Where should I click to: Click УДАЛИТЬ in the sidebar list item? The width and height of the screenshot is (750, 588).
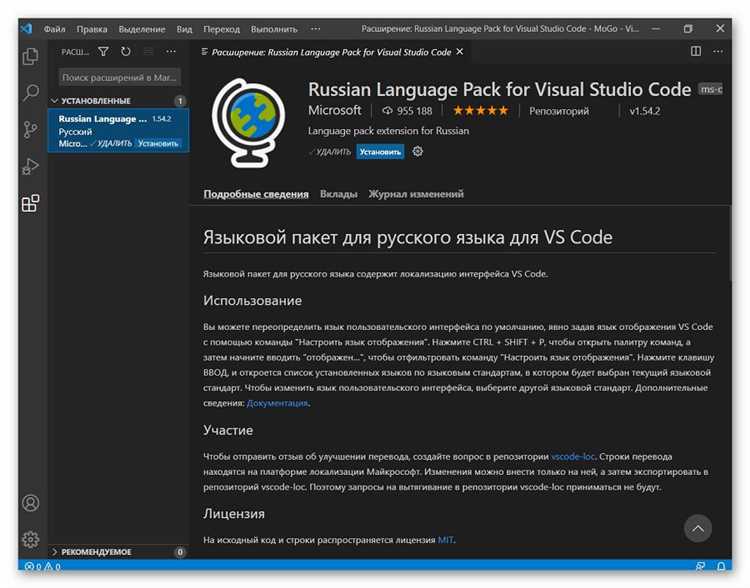[x=112, y=143]
